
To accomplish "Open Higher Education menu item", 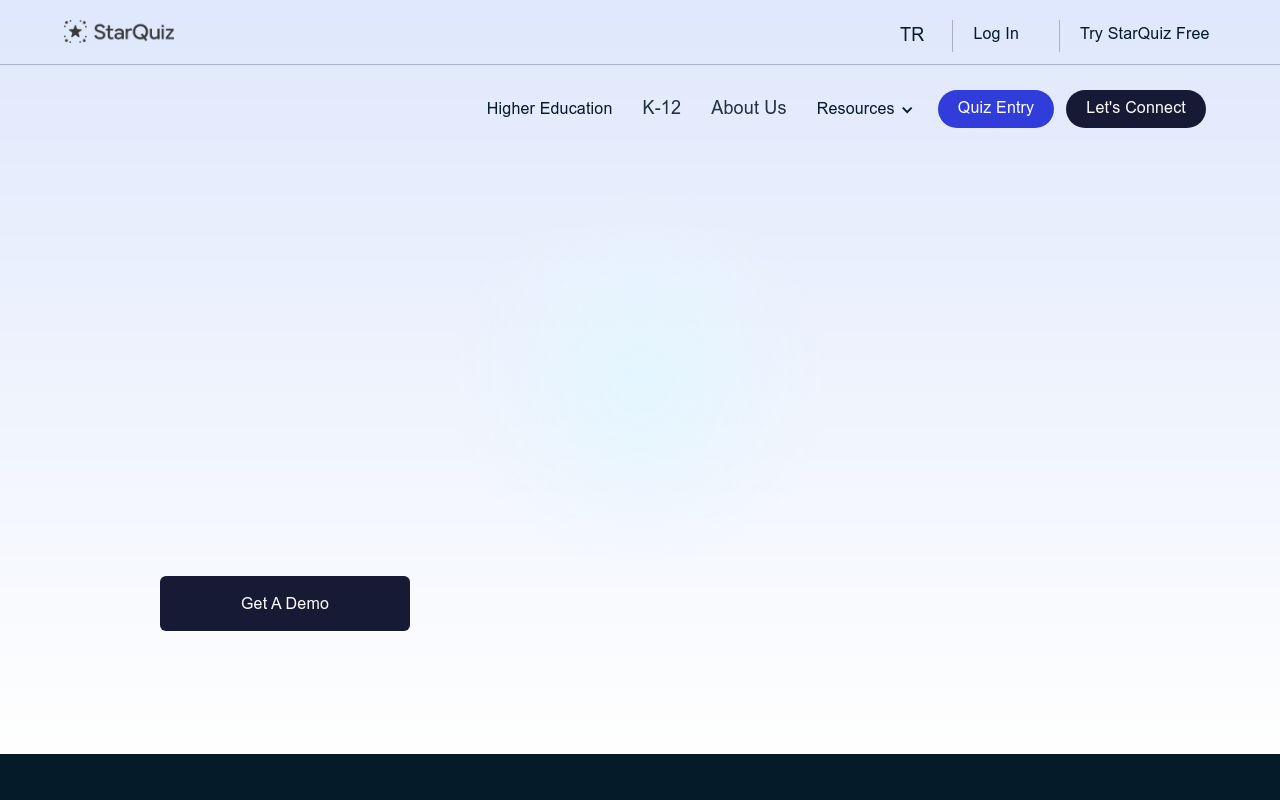I will coord(549,109).
